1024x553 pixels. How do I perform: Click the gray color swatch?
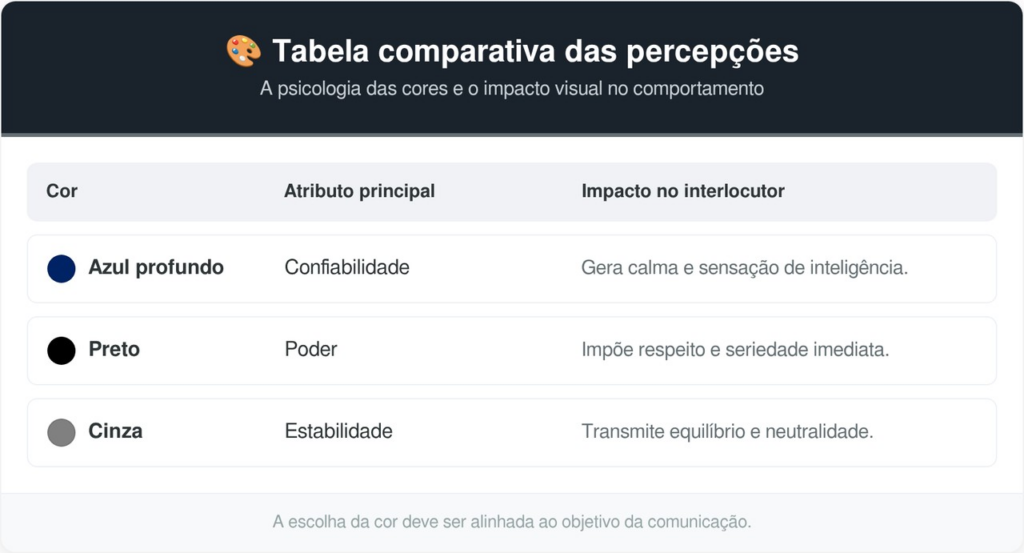coord(62,432)
